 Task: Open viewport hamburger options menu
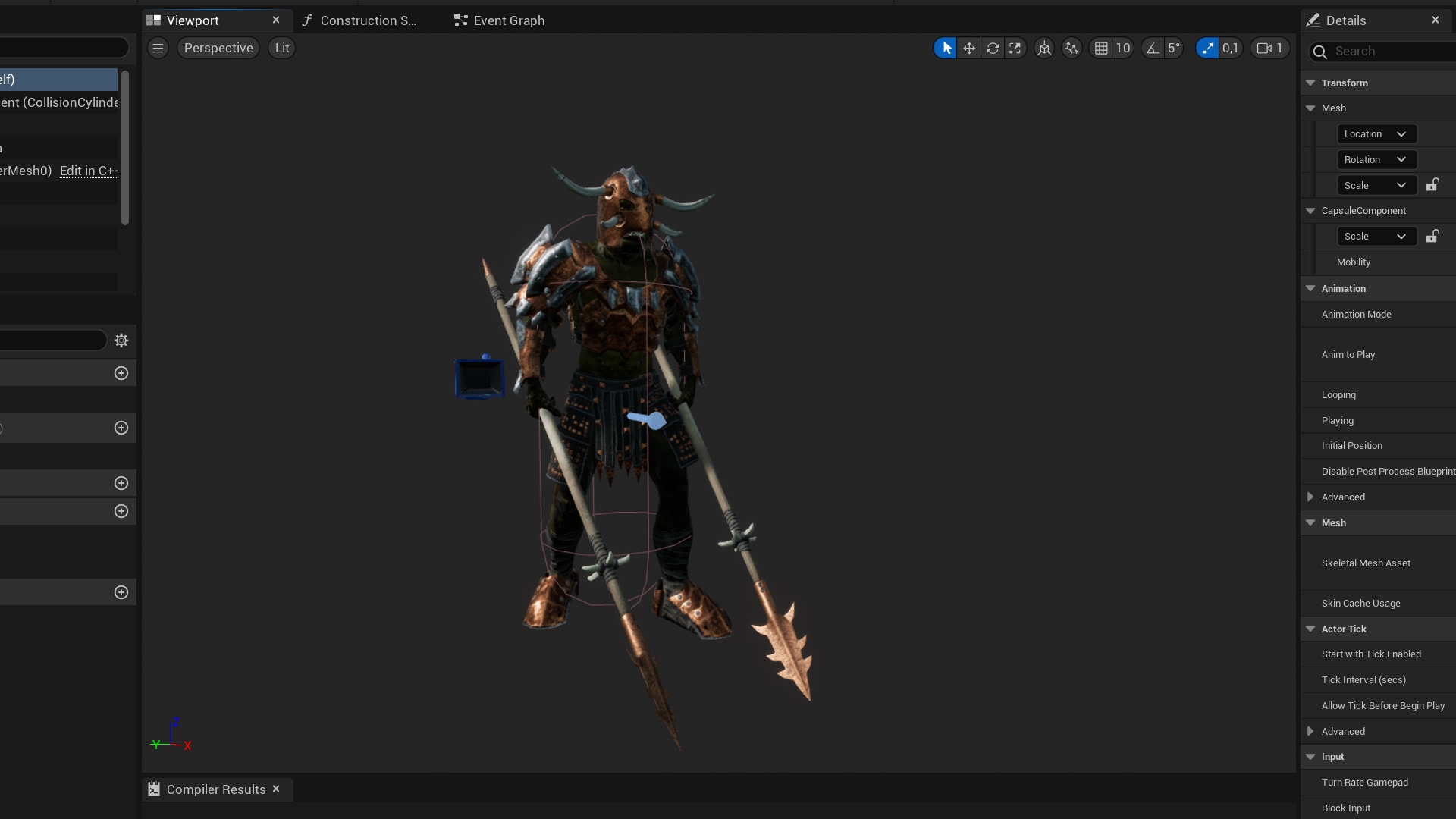158,48
